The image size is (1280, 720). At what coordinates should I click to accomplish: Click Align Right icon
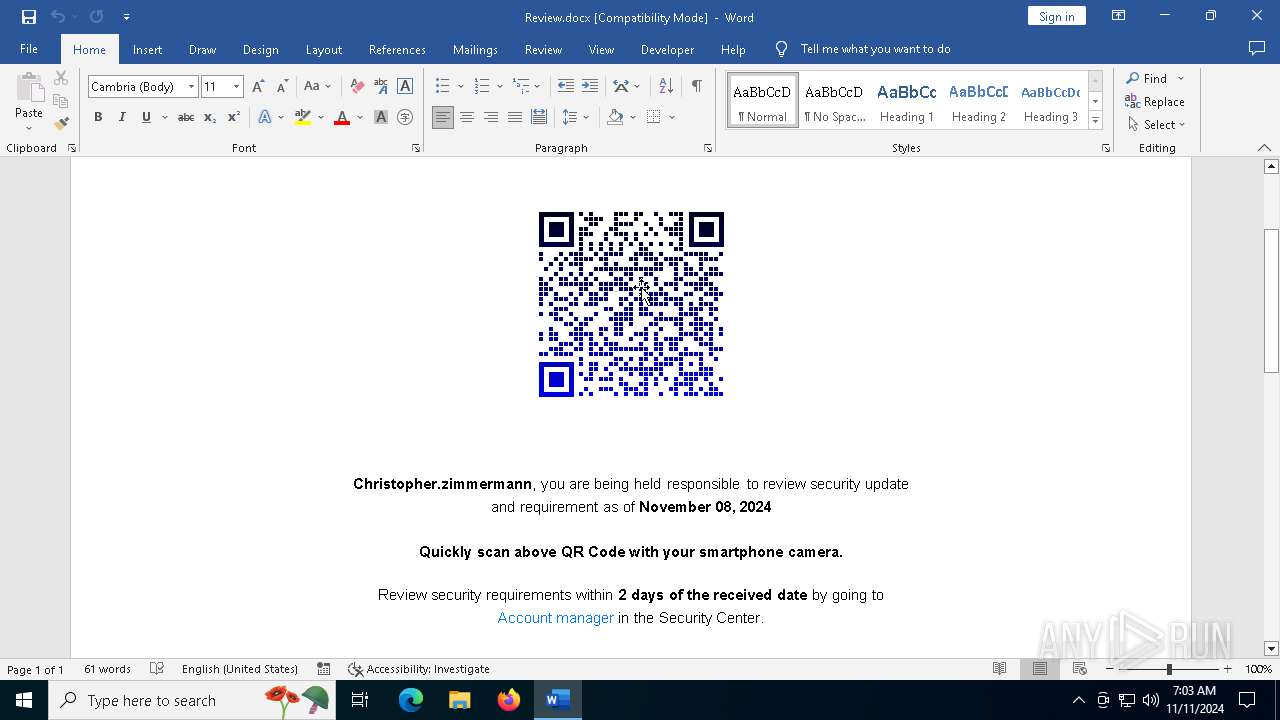pos(491,118)
